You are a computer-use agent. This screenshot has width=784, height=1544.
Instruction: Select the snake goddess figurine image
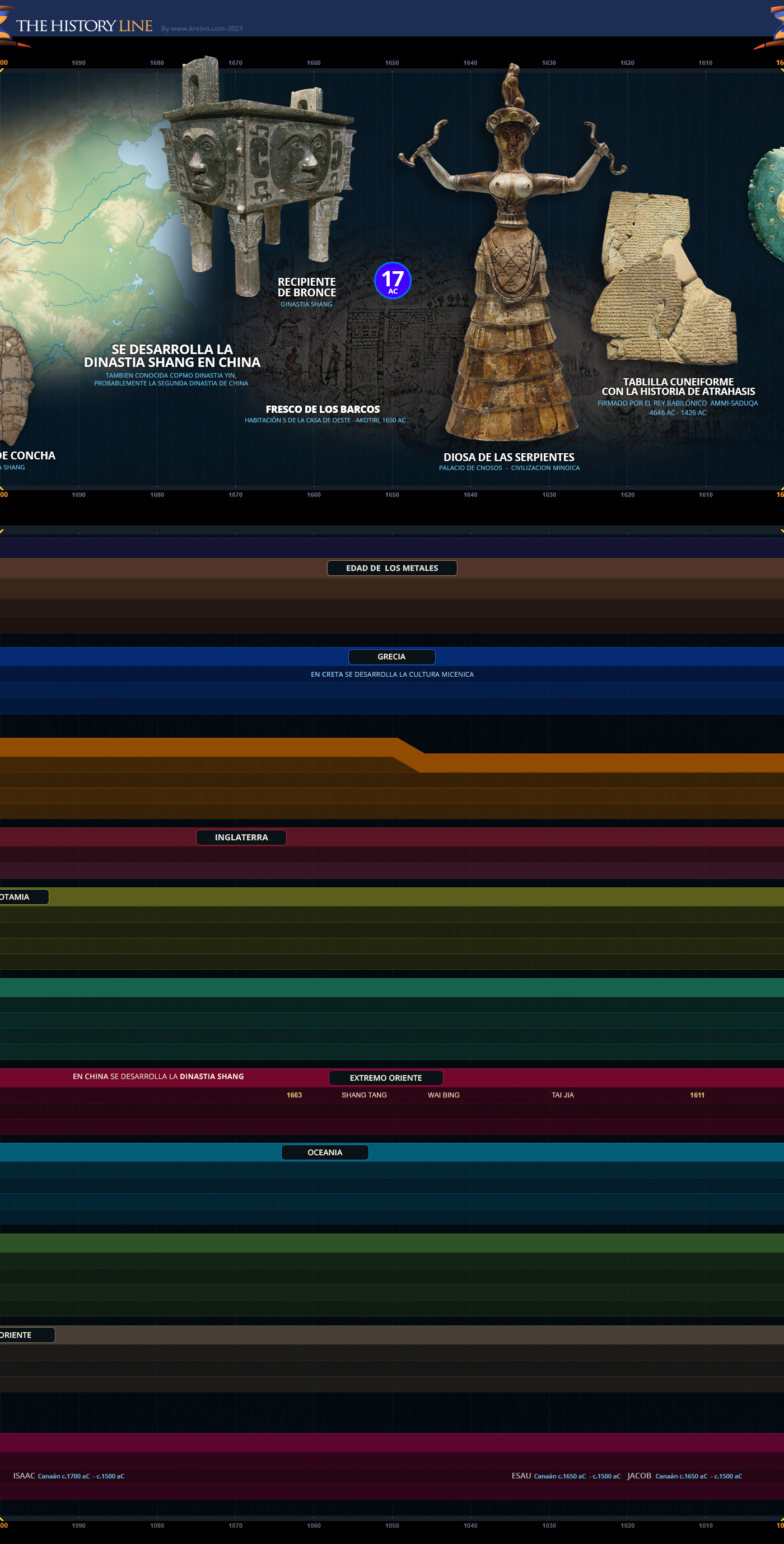(512, 252)
